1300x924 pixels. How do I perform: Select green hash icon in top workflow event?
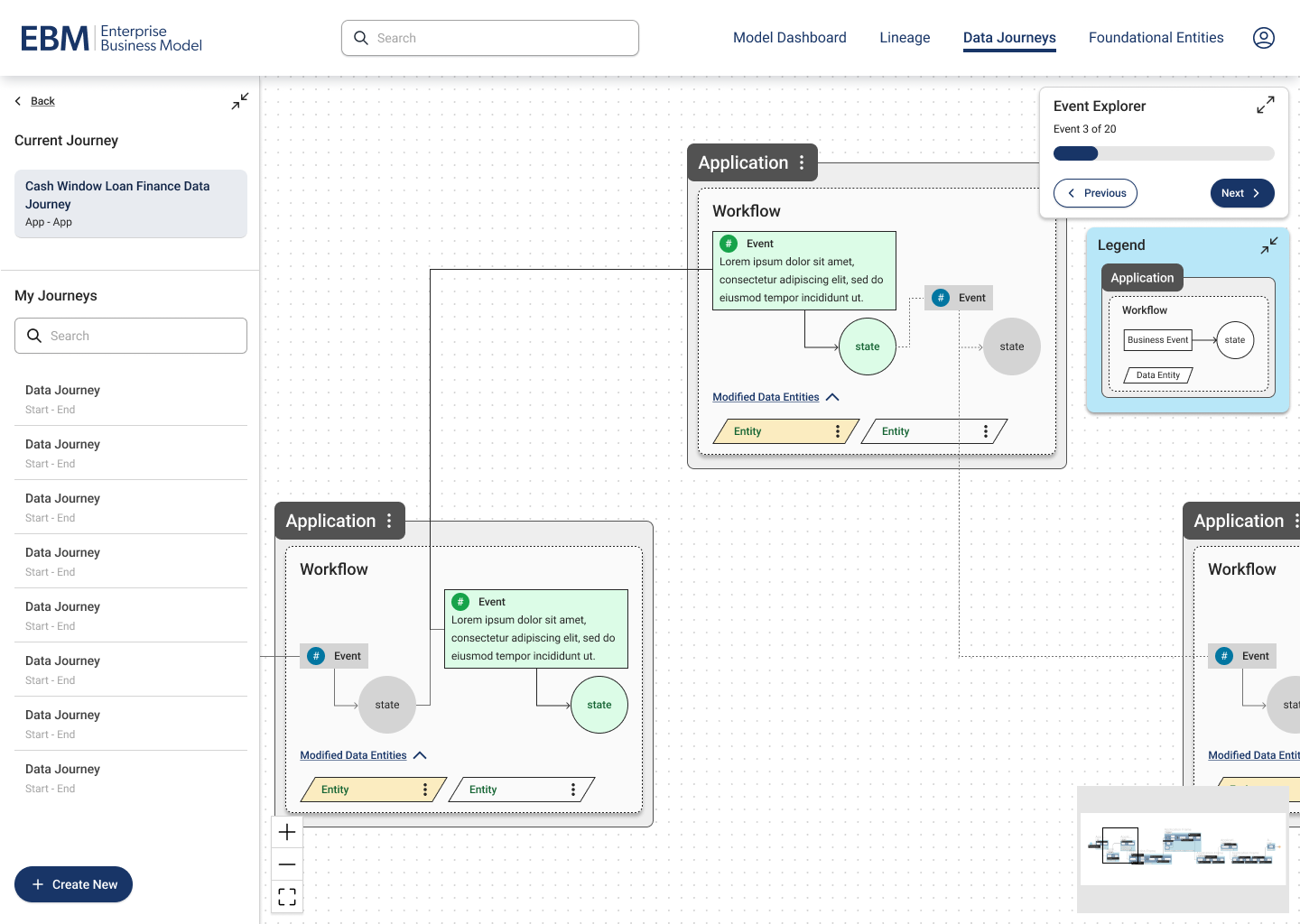click(729, 244)
